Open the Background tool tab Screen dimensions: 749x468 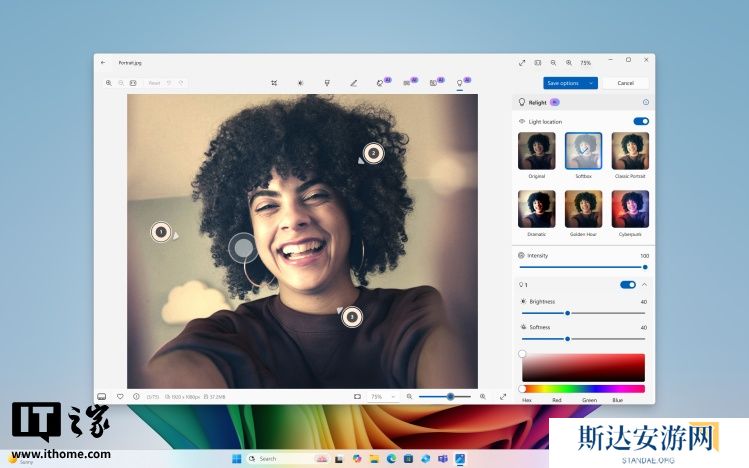pos(434,83)
